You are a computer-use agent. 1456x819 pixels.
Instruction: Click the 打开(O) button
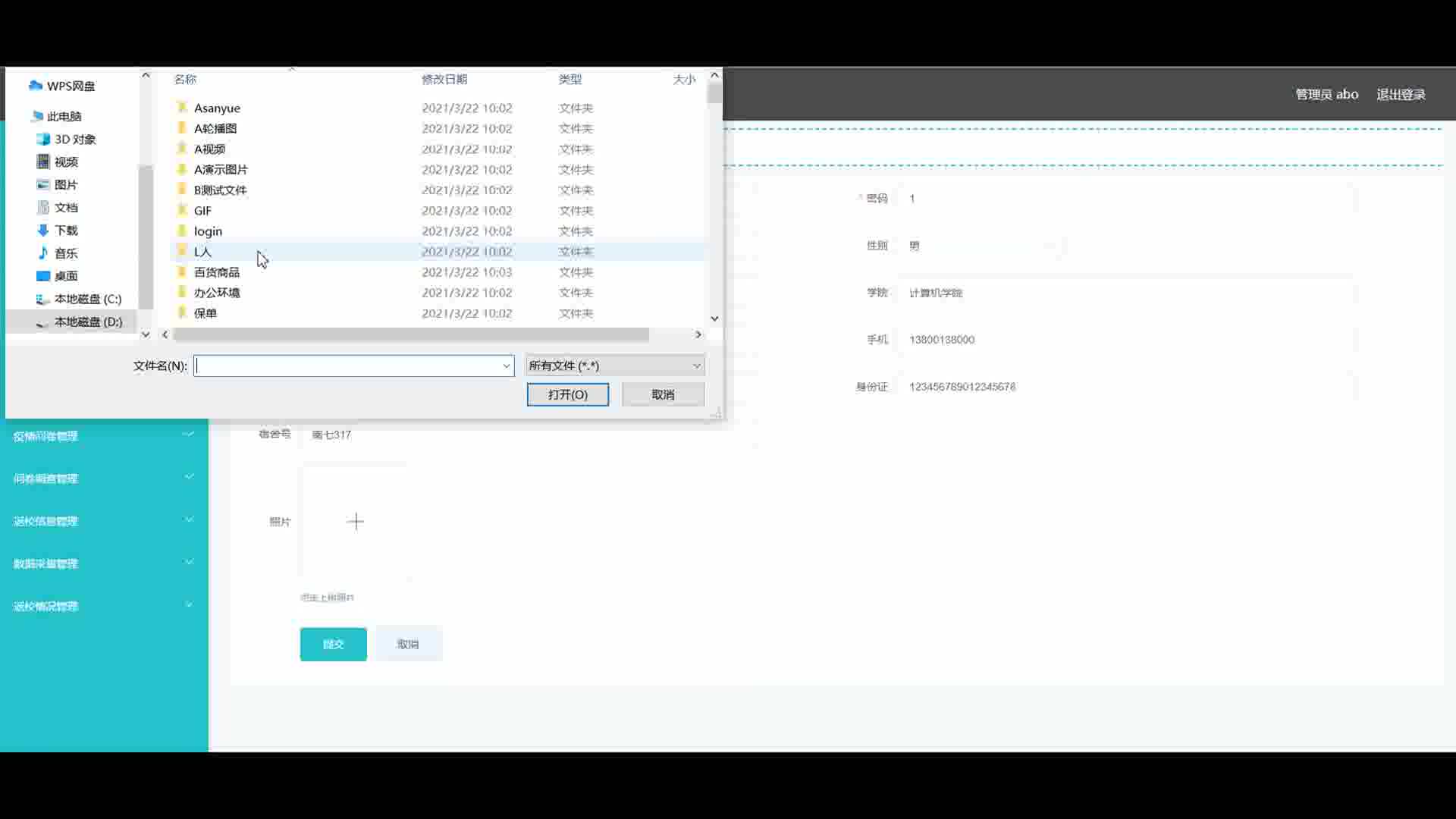coord(568,394)
